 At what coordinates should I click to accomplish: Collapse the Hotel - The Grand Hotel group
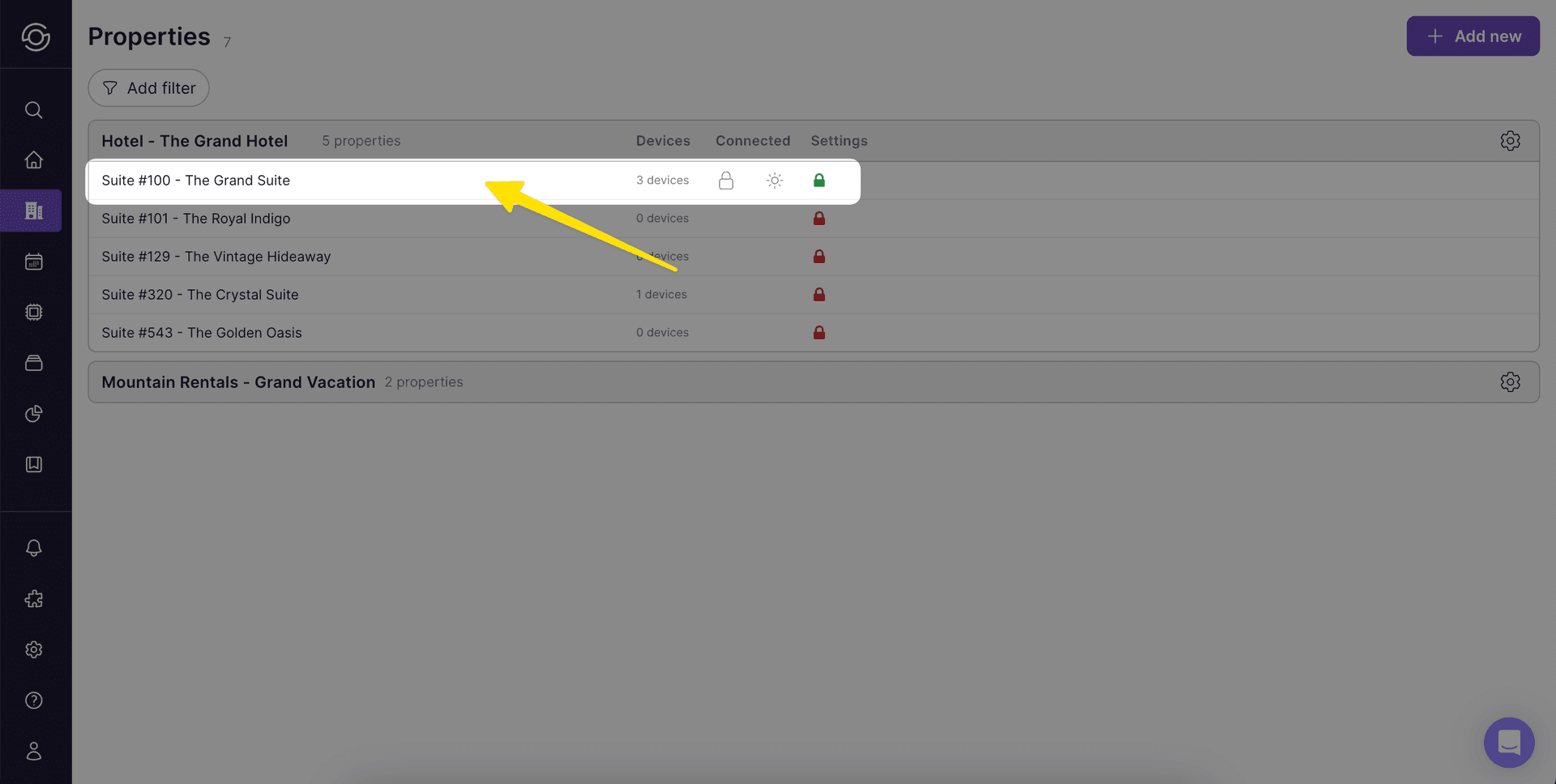tap(194, 141)
